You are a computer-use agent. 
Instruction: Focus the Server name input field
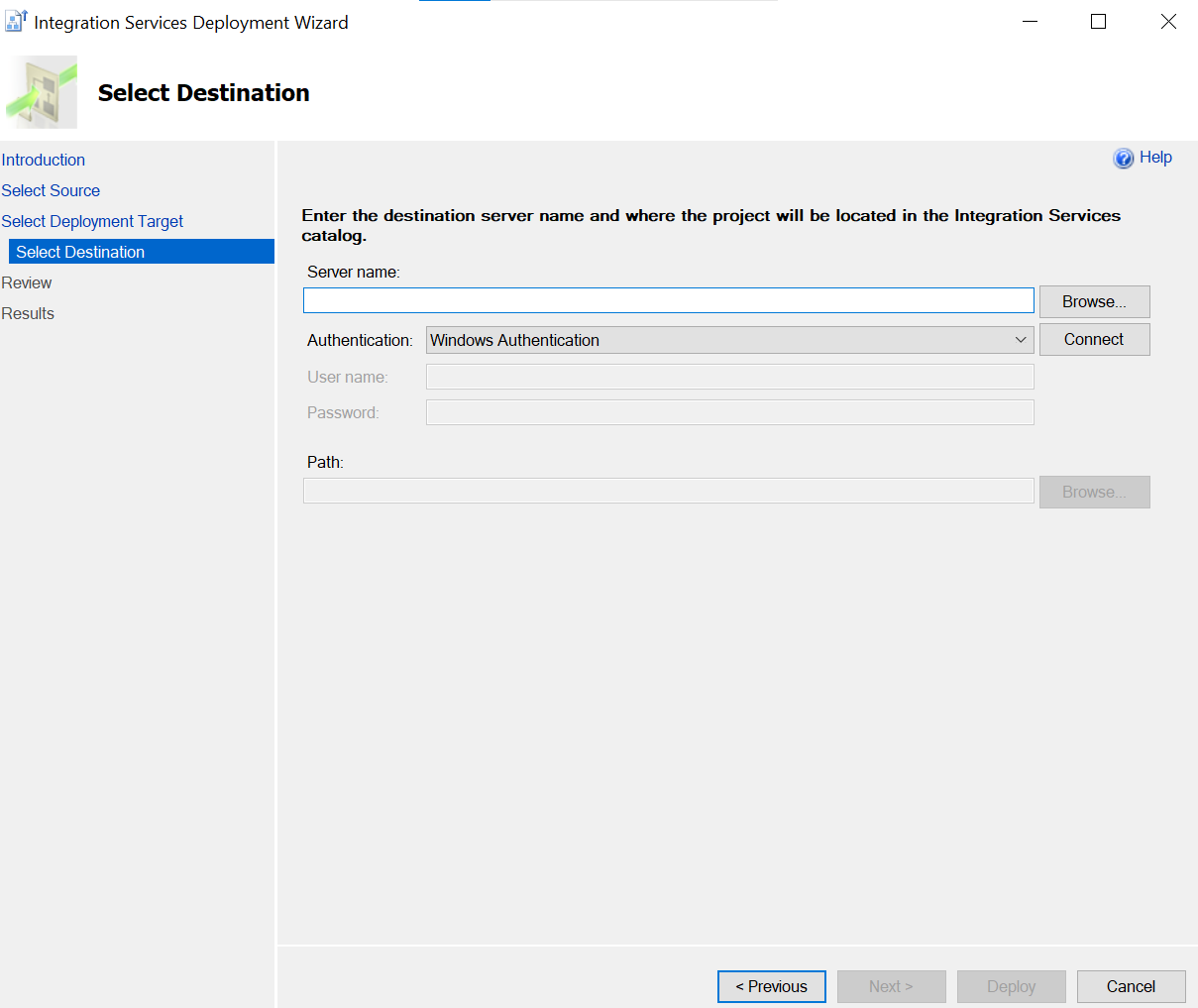(669, 301)
